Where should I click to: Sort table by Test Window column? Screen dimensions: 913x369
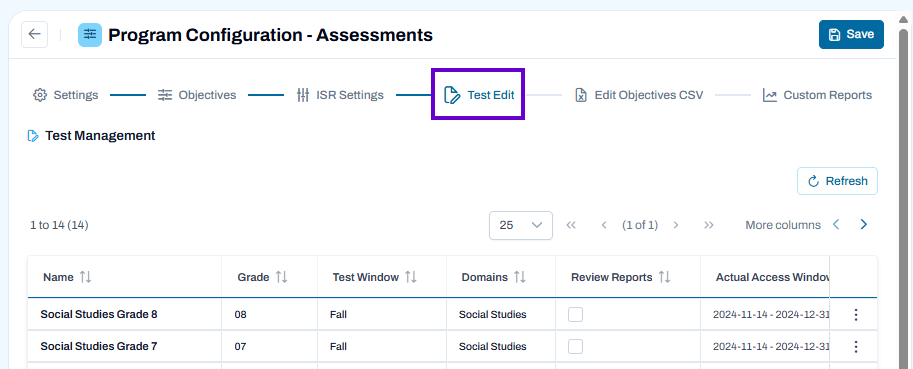coord(411,278)
